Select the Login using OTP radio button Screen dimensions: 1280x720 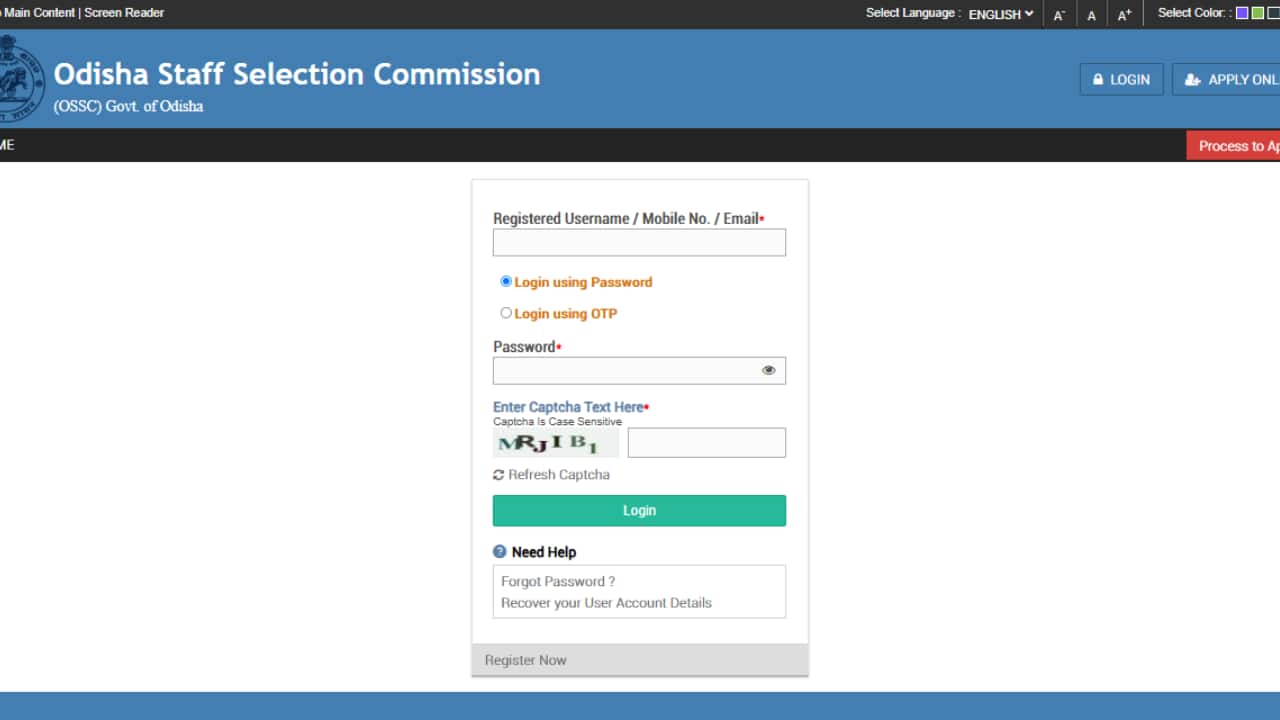506,313
